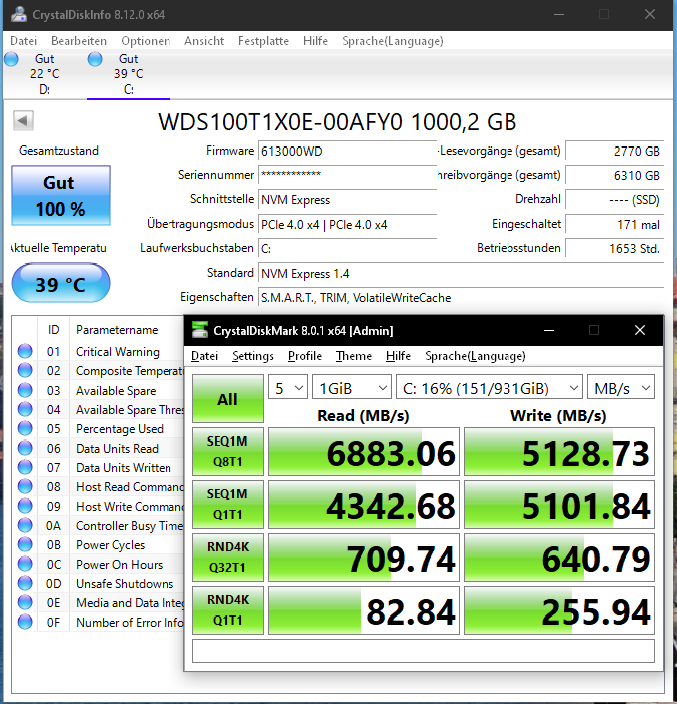Click the 39 °C temperature button
Viewport: 677px width, 704px height.
pyautogui.click(x=61, y=283)
